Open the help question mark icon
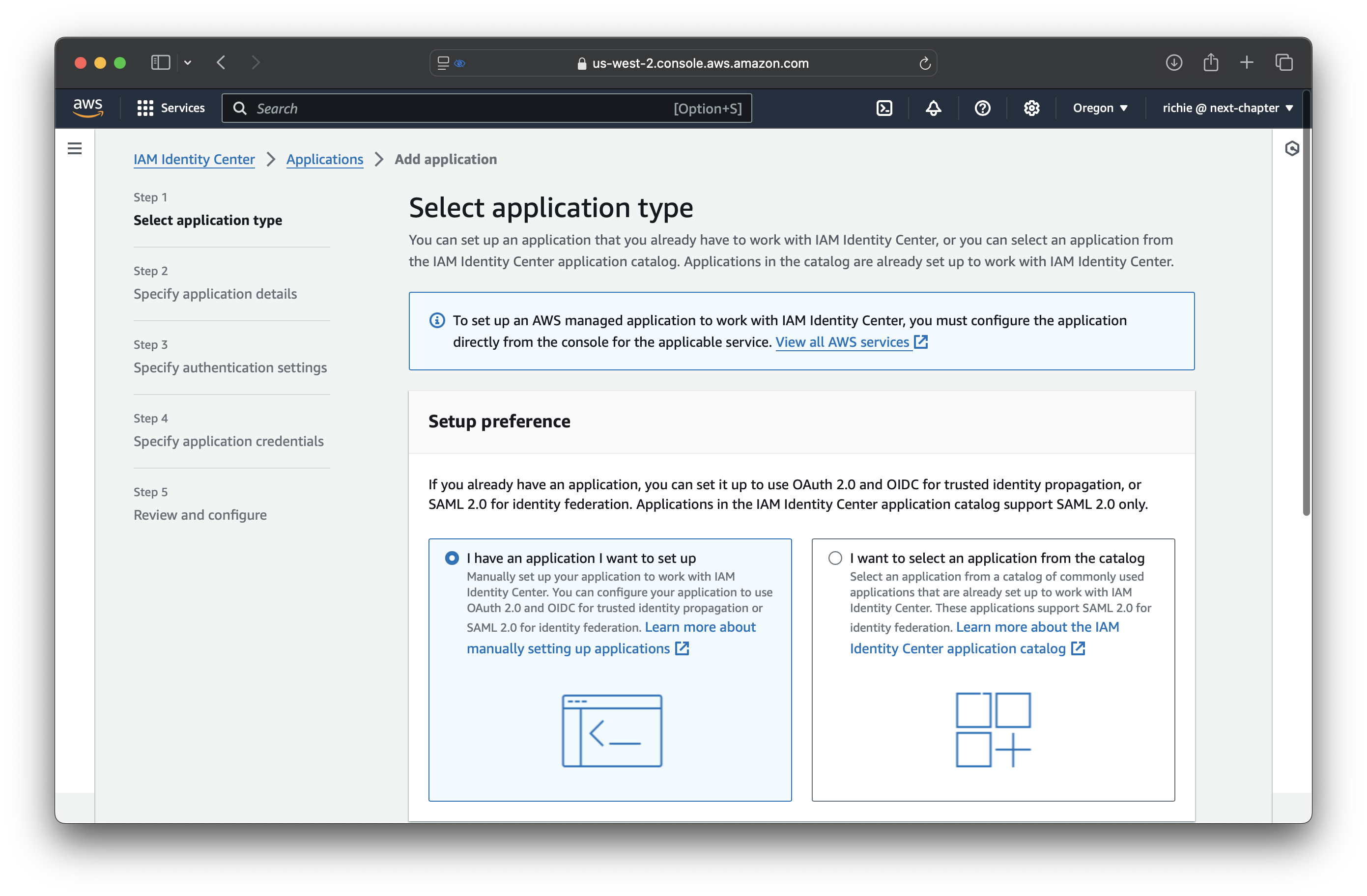 [x=982, y=108]
